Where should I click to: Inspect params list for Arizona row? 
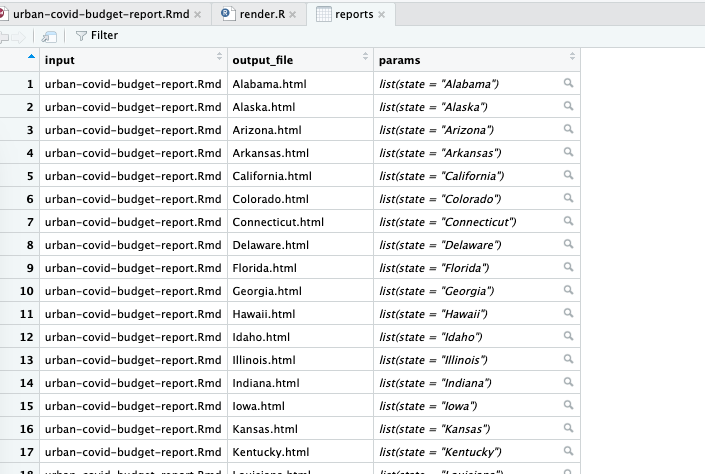568,129
